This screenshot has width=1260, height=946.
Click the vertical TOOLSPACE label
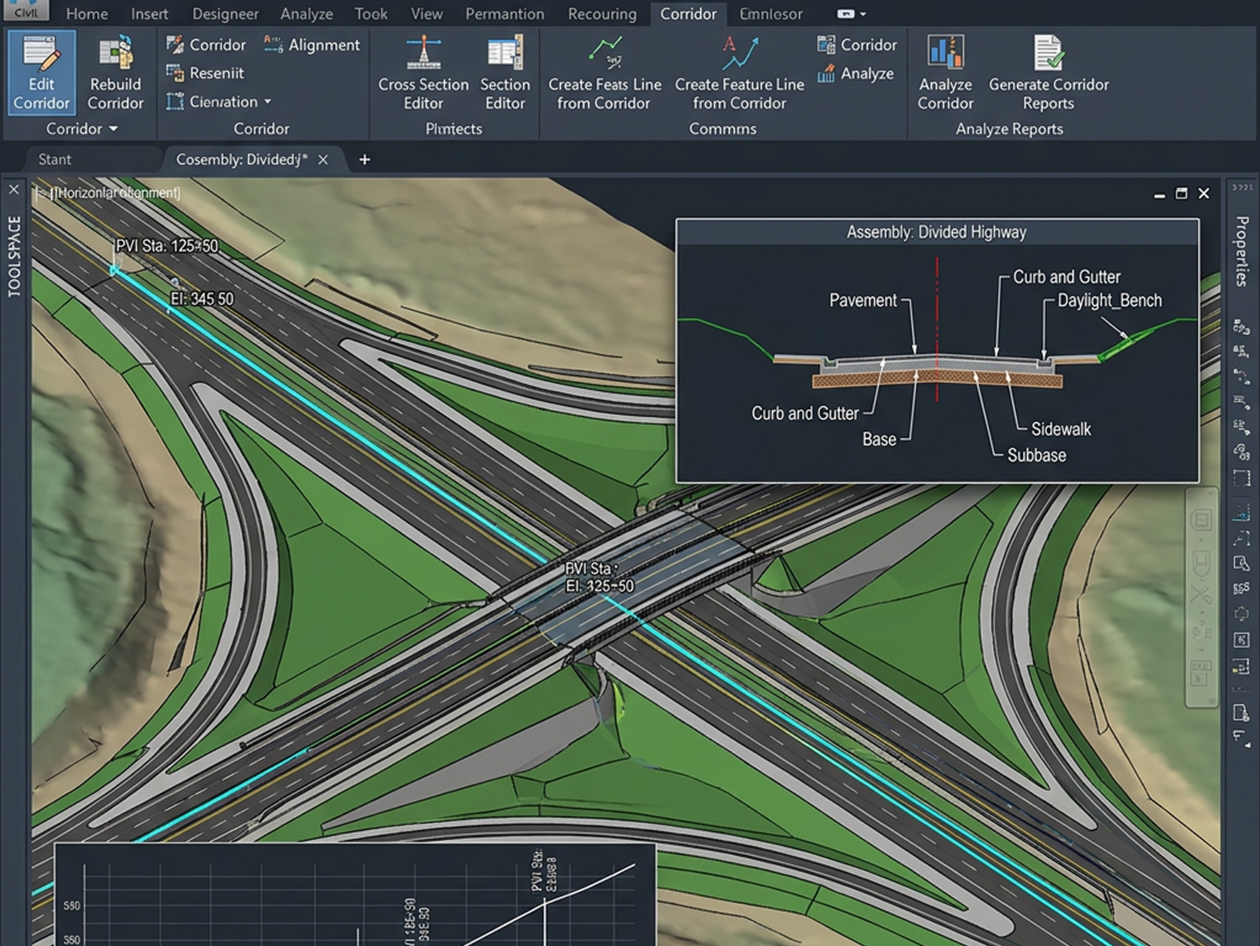14,256
